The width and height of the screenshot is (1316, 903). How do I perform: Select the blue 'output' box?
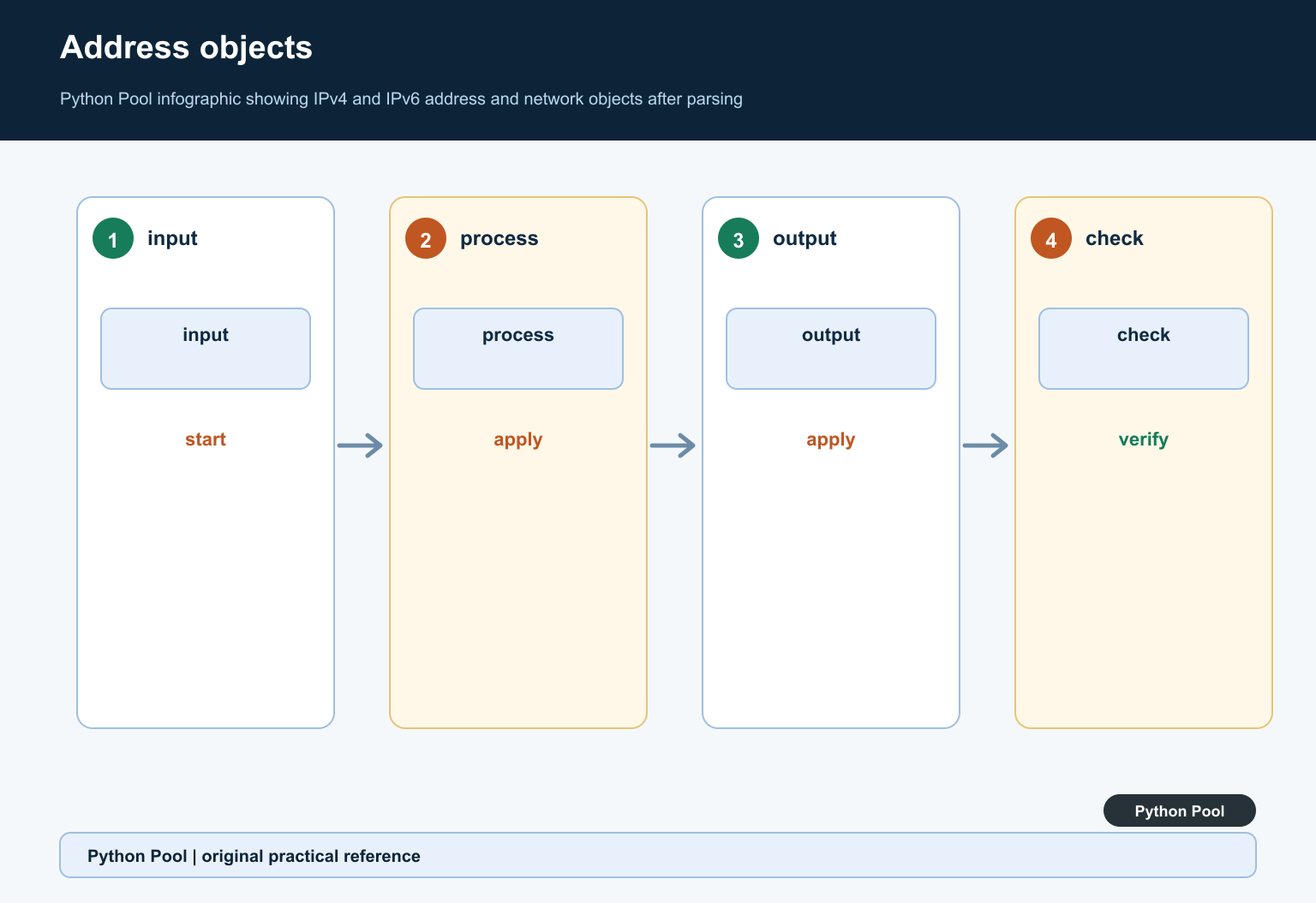(x=831, y=349)
